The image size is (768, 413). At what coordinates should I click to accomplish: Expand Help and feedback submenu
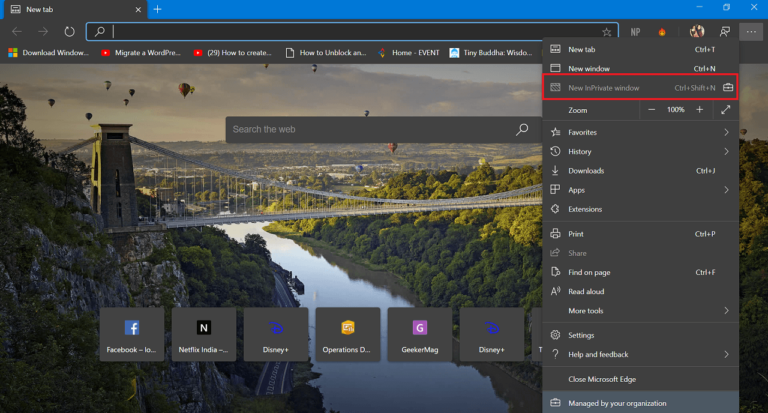point(640,354)
